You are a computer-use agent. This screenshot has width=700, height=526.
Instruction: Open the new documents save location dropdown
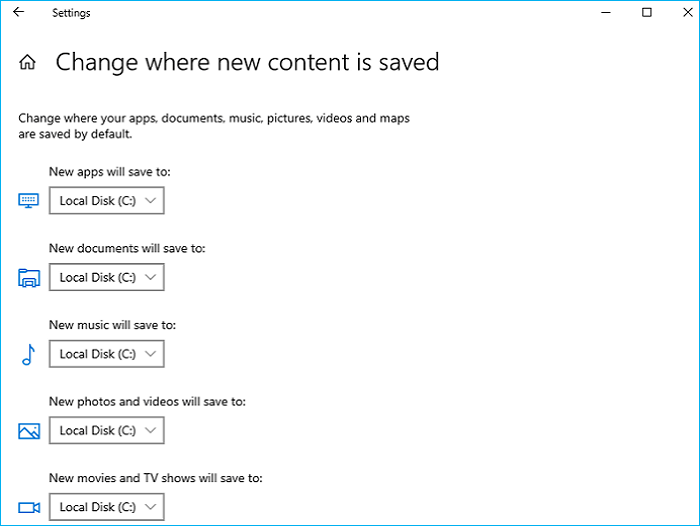tap(106, 278)
